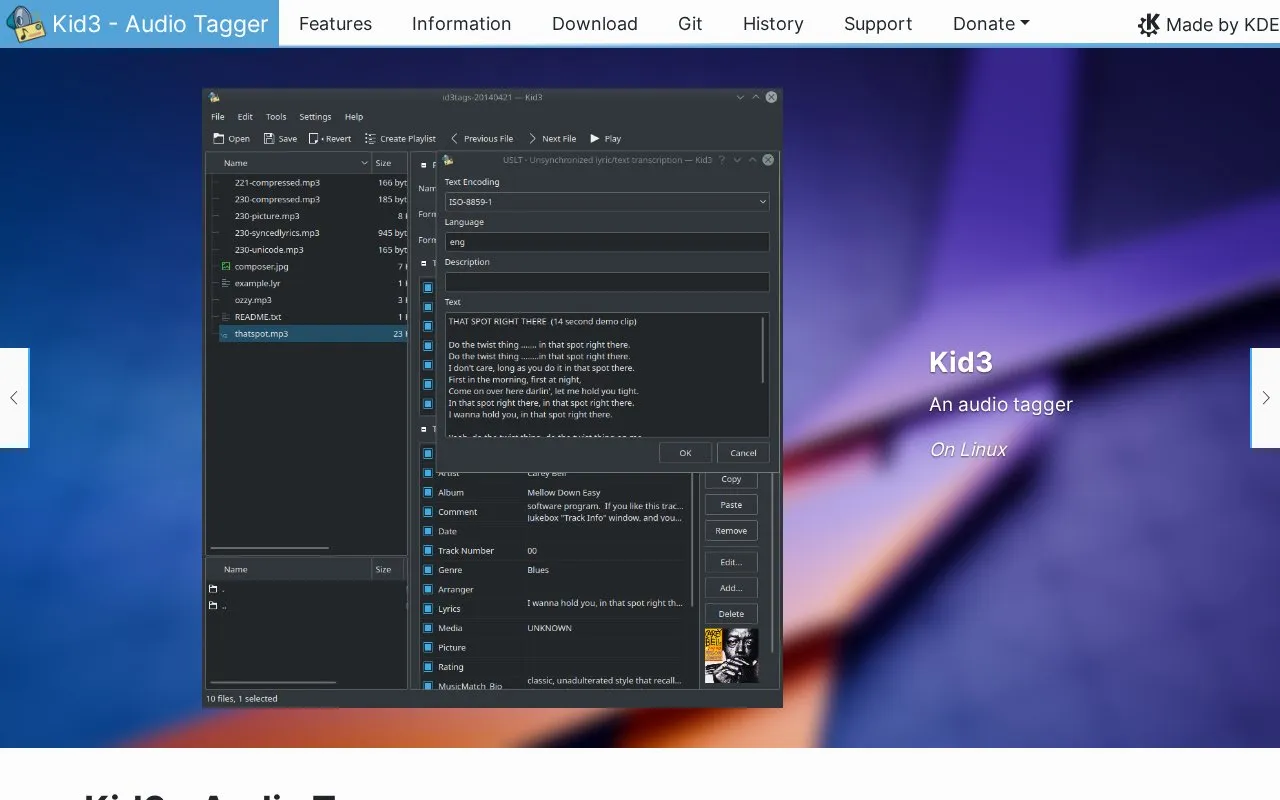Click the Remove button in tag panel
The height and width of the screenshot is (800, 1280).
pos(731,531)
